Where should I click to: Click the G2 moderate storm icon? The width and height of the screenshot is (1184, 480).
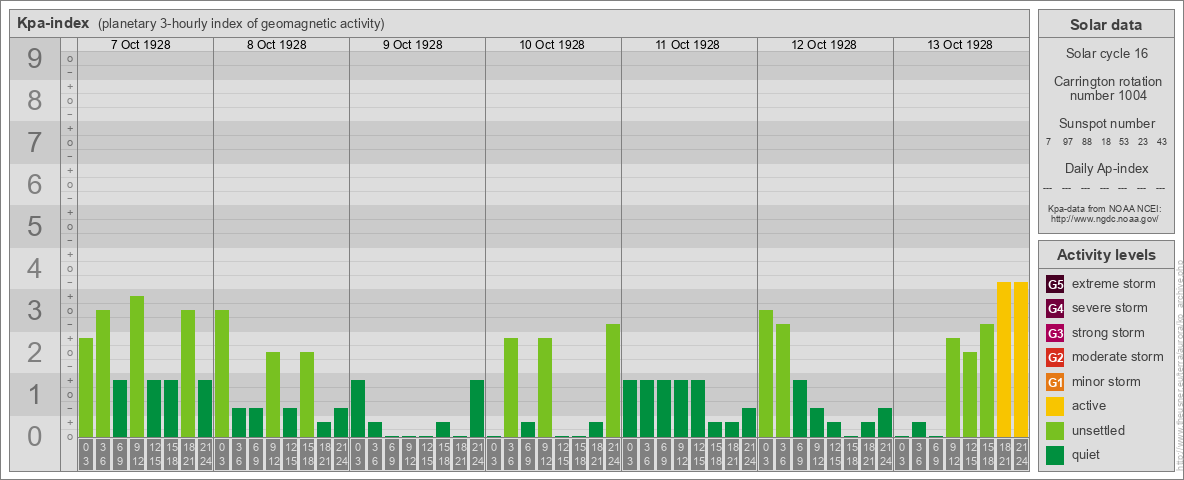point(1055,357)
